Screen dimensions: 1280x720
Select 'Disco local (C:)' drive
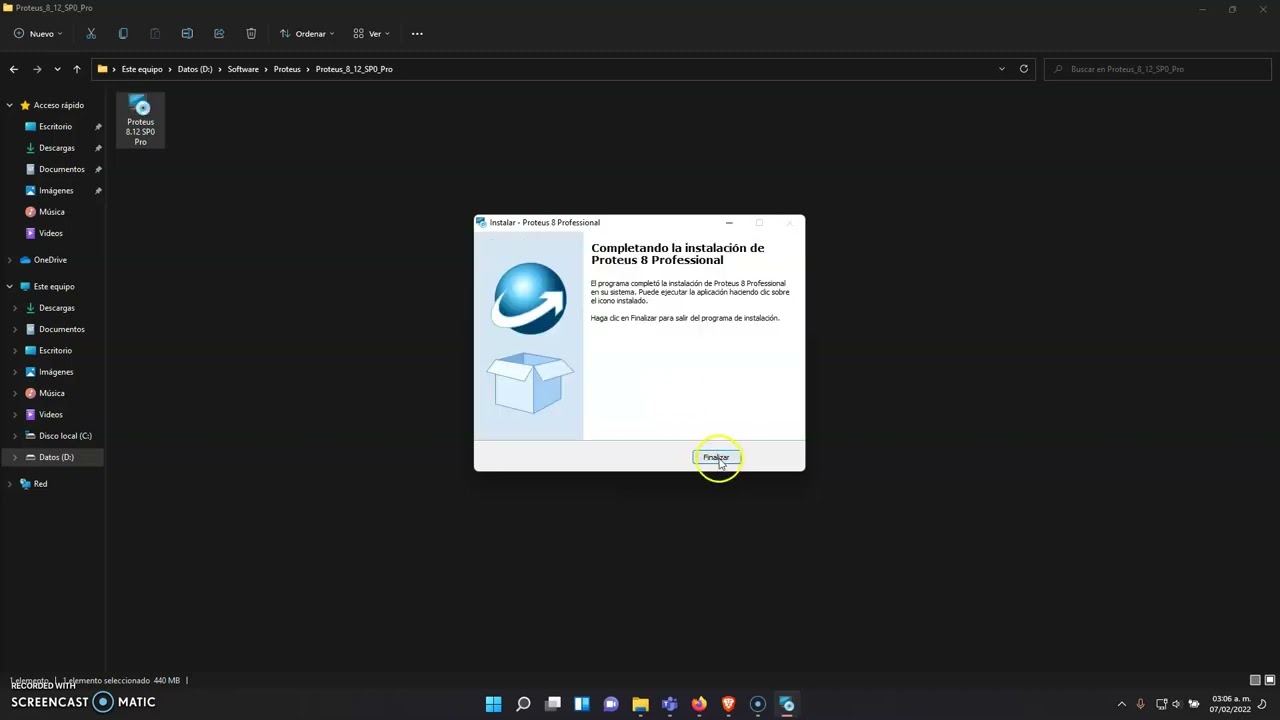pyautogui.click(x=65, y=436)
